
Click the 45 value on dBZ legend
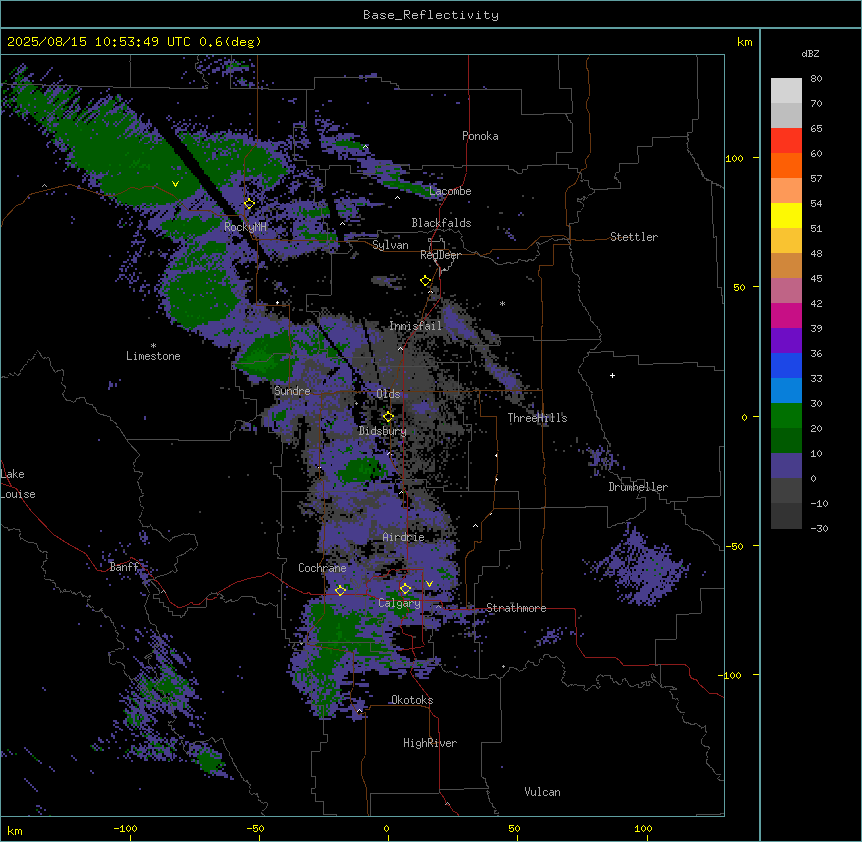[816, 278]
